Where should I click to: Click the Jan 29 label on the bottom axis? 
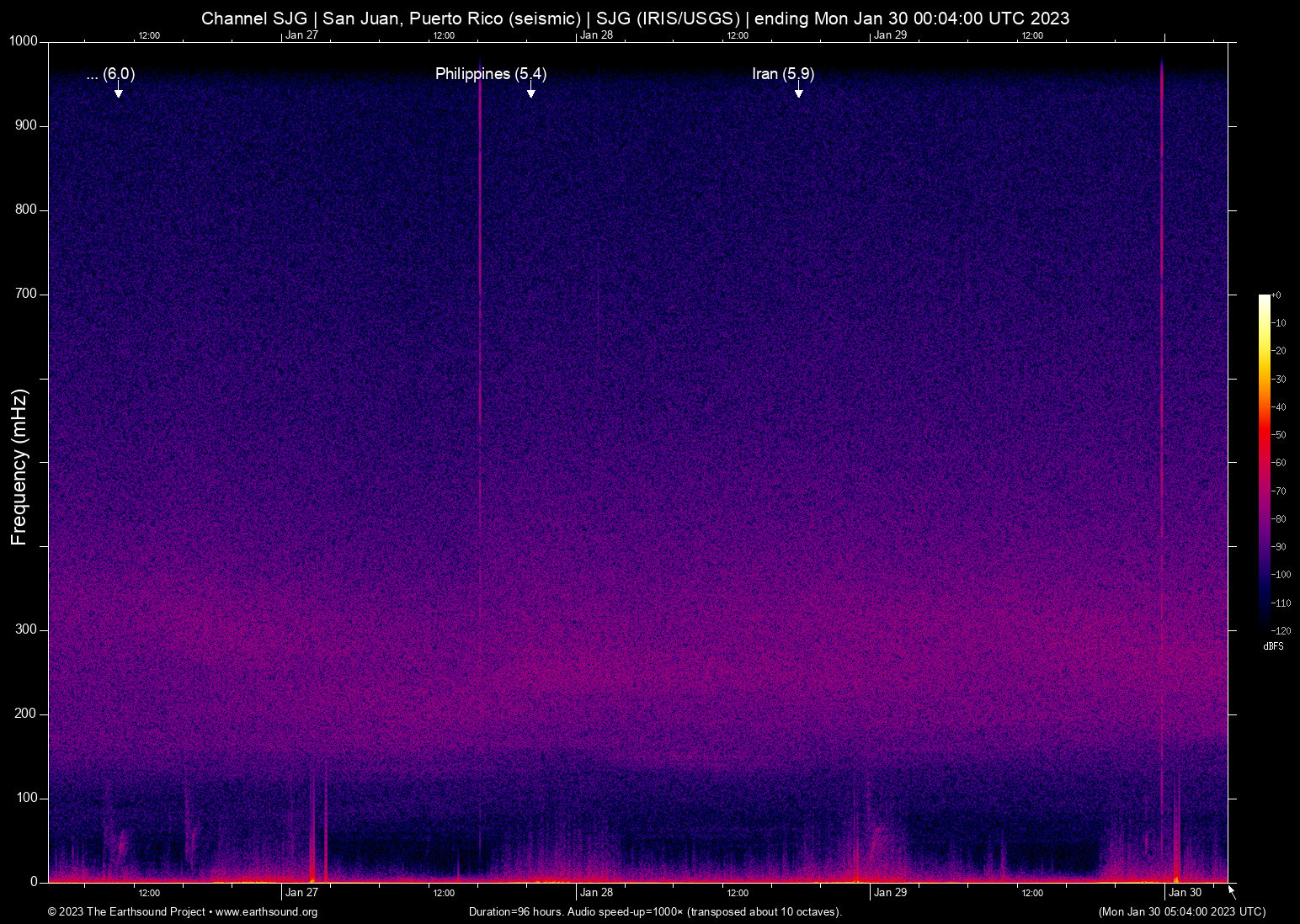[890, 893]
